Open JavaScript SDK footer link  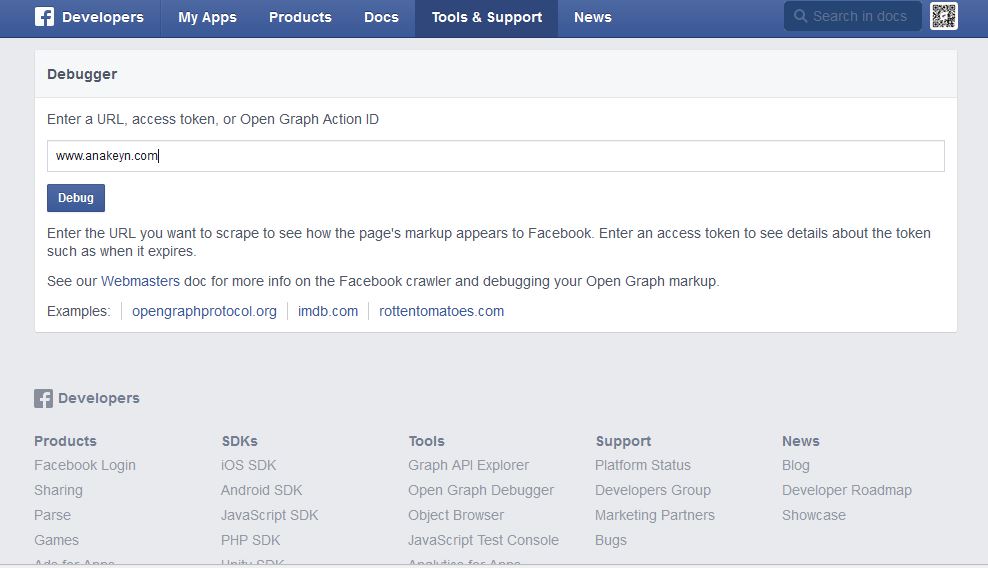[269, 515]
